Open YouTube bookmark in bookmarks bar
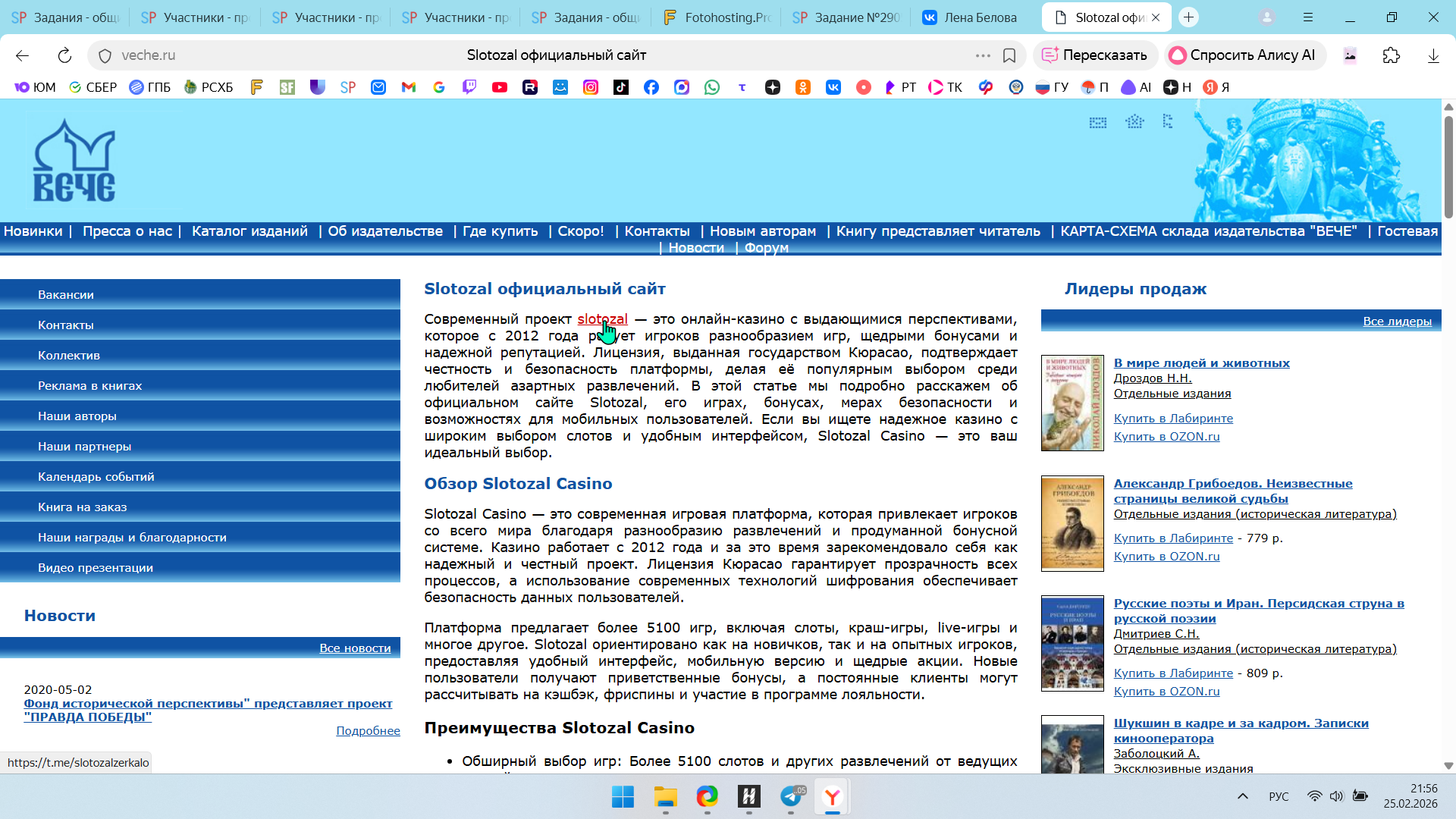The width and height of the screenshot is (1456, 819). 500,87
